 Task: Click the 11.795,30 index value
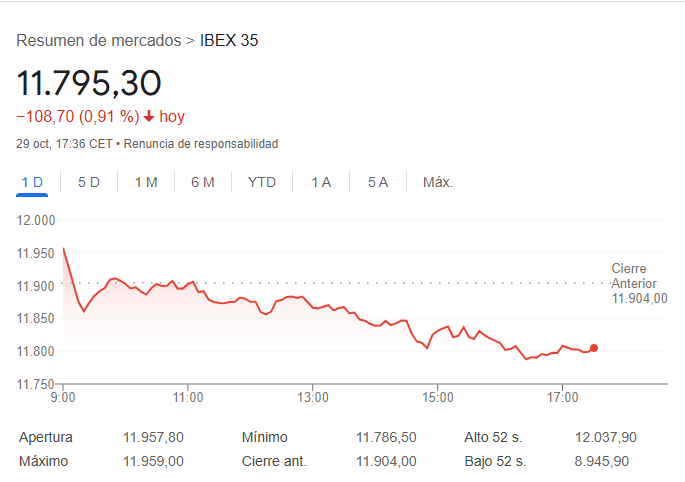coord(89,83)
